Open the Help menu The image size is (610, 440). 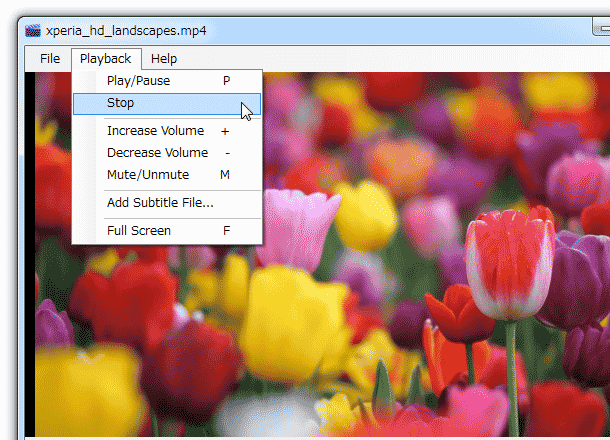[164, 59]
